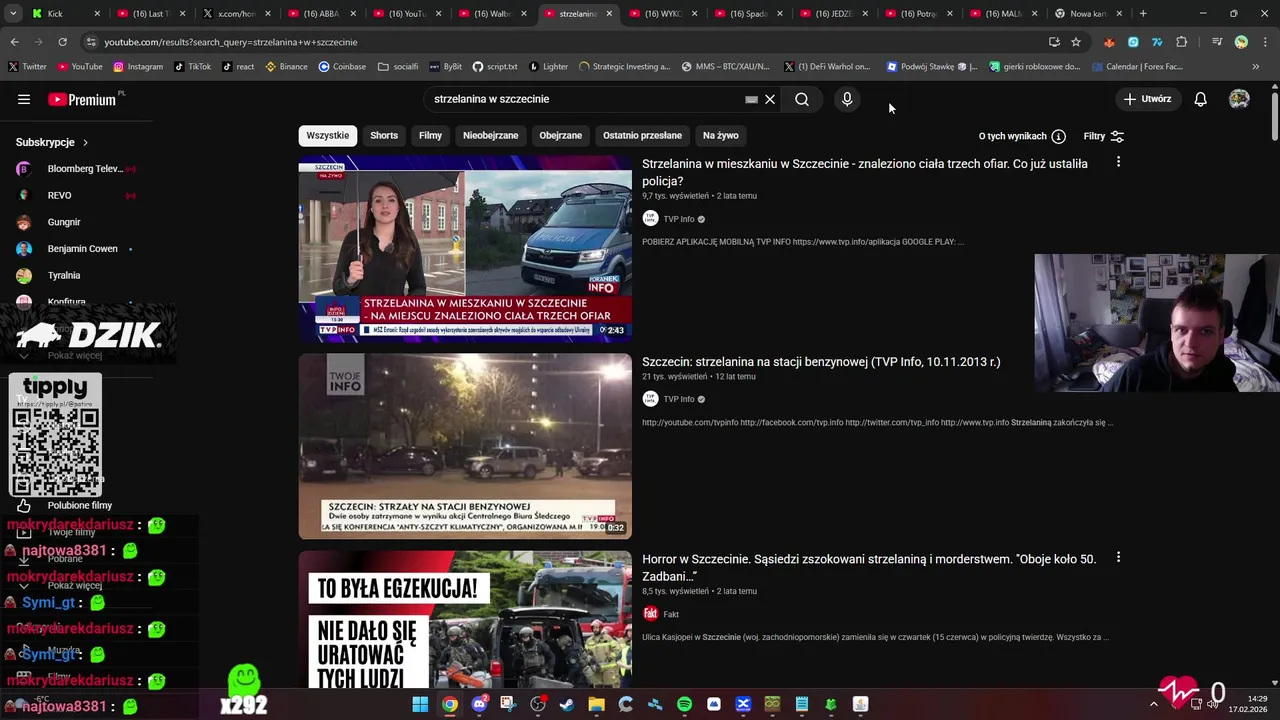This screenshot has height=720, width=1280.
Task: Go back with browser back arrow
Action: [x=14, y=42]
